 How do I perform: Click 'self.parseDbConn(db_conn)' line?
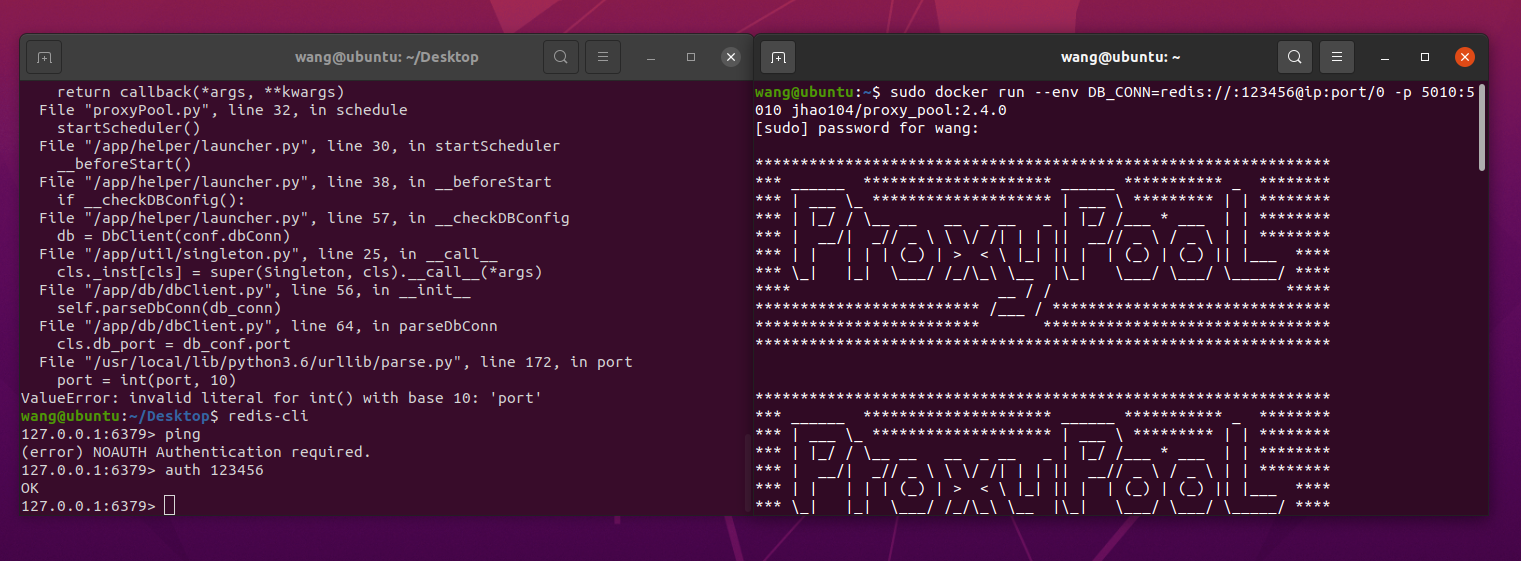(x=169, y=308)
